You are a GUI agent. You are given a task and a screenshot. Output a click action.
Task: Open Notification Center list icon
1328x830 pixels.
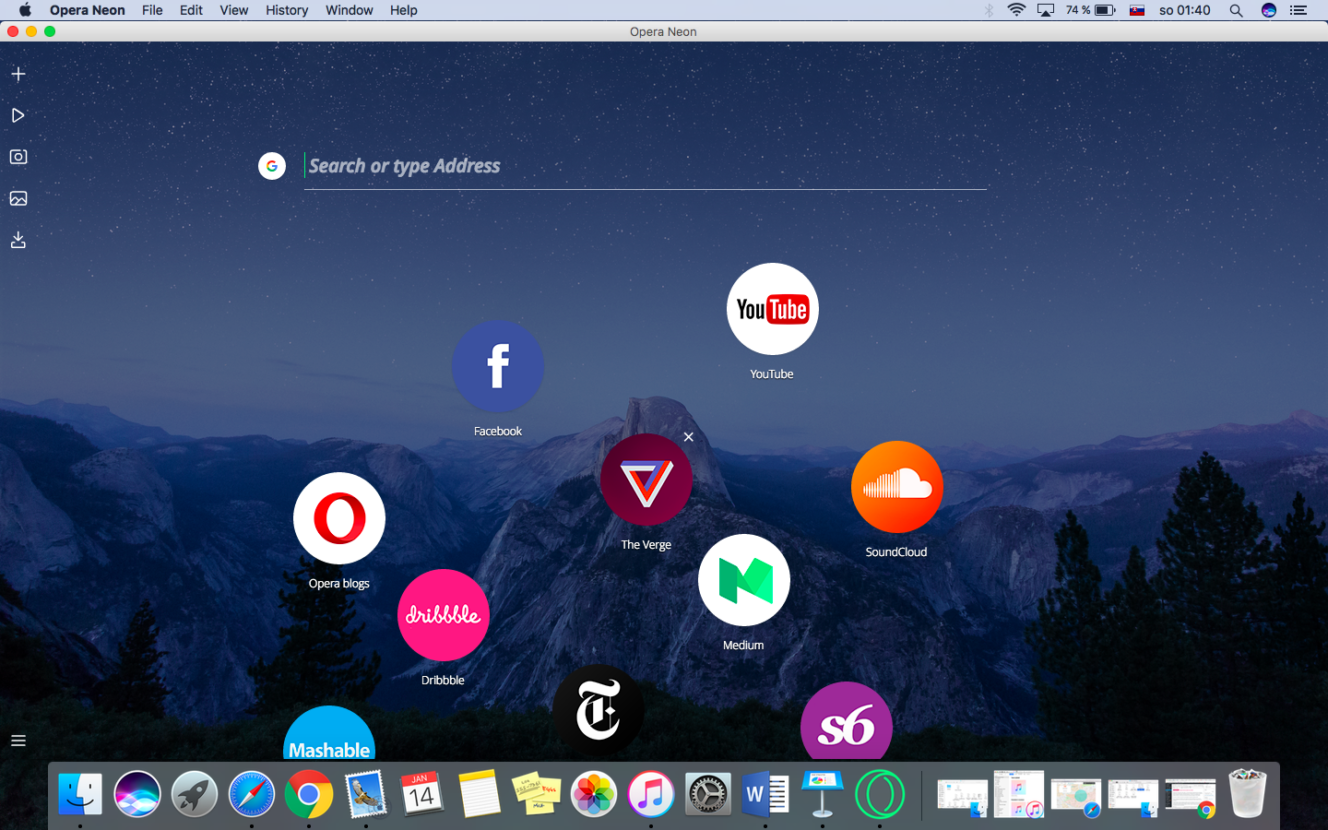[x=1299, y=10]
